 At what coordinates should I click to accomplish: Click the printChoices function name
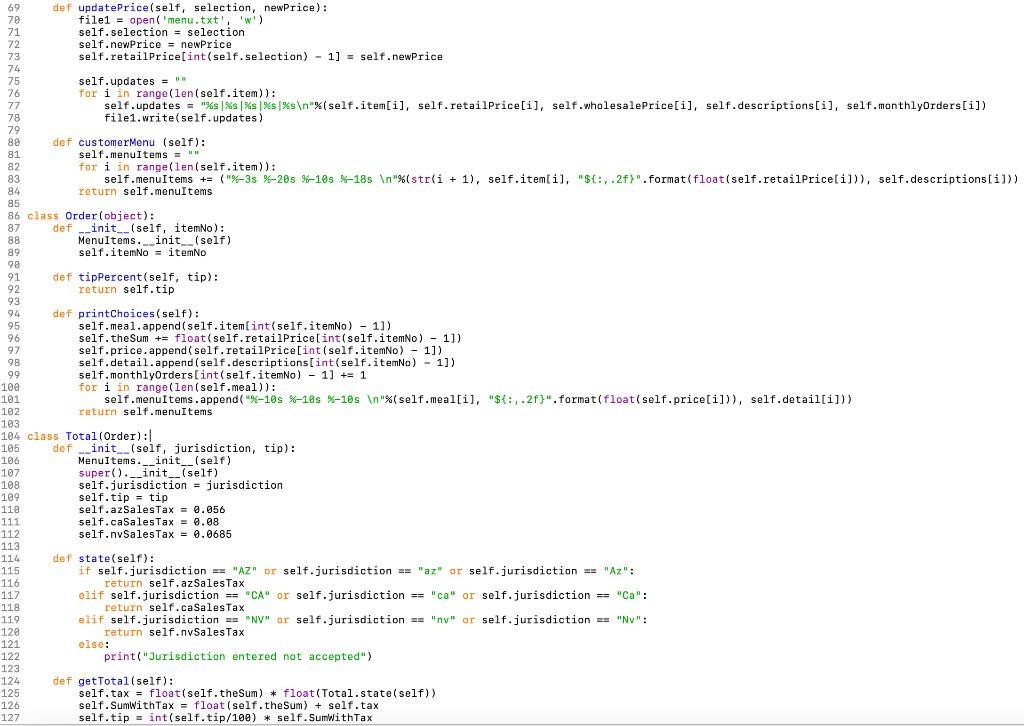pos(115,313)
